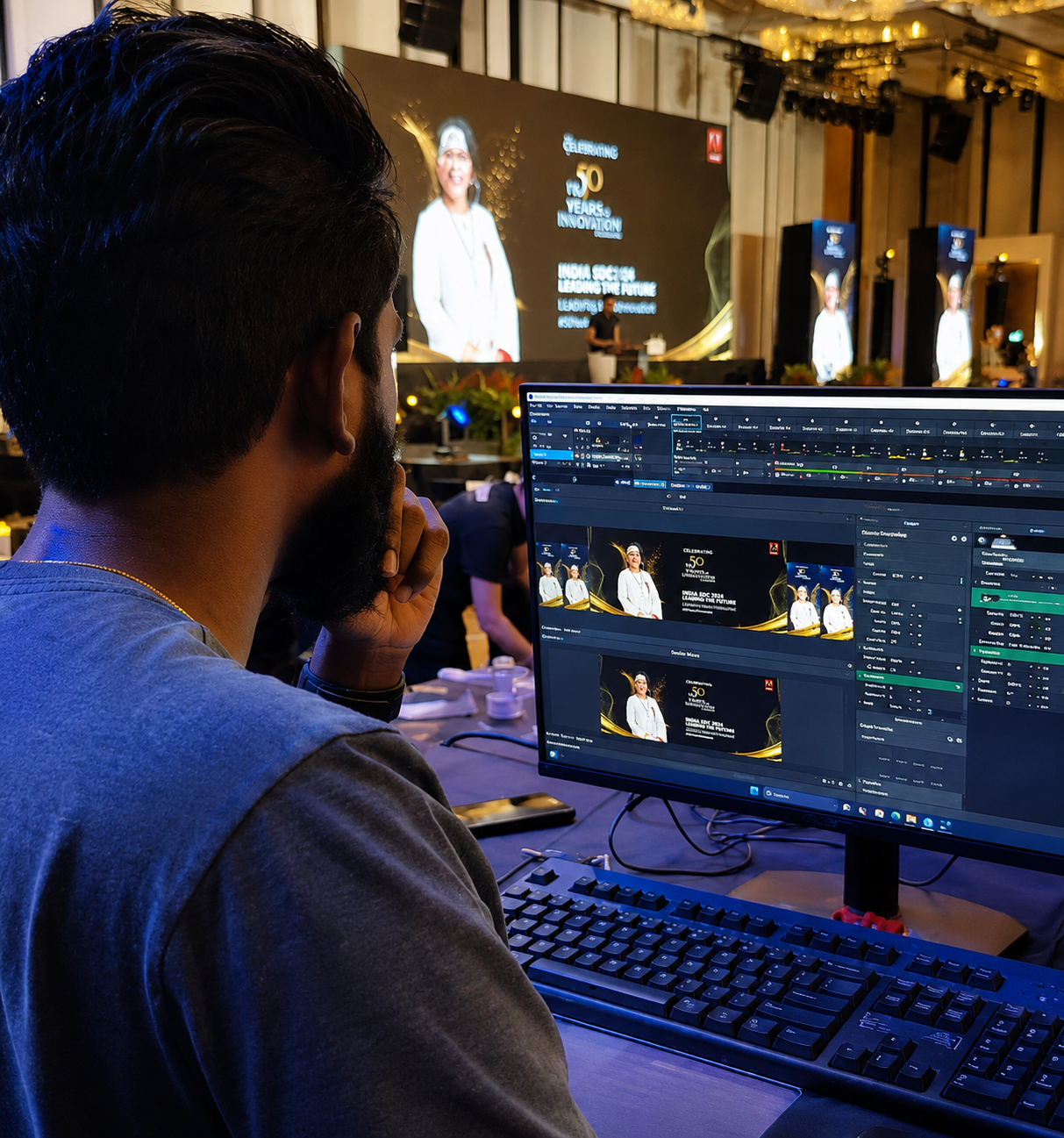Click the lower single-screen preview image
The height and width of the screenshot is (1138, 1064).
click(690, 707)
